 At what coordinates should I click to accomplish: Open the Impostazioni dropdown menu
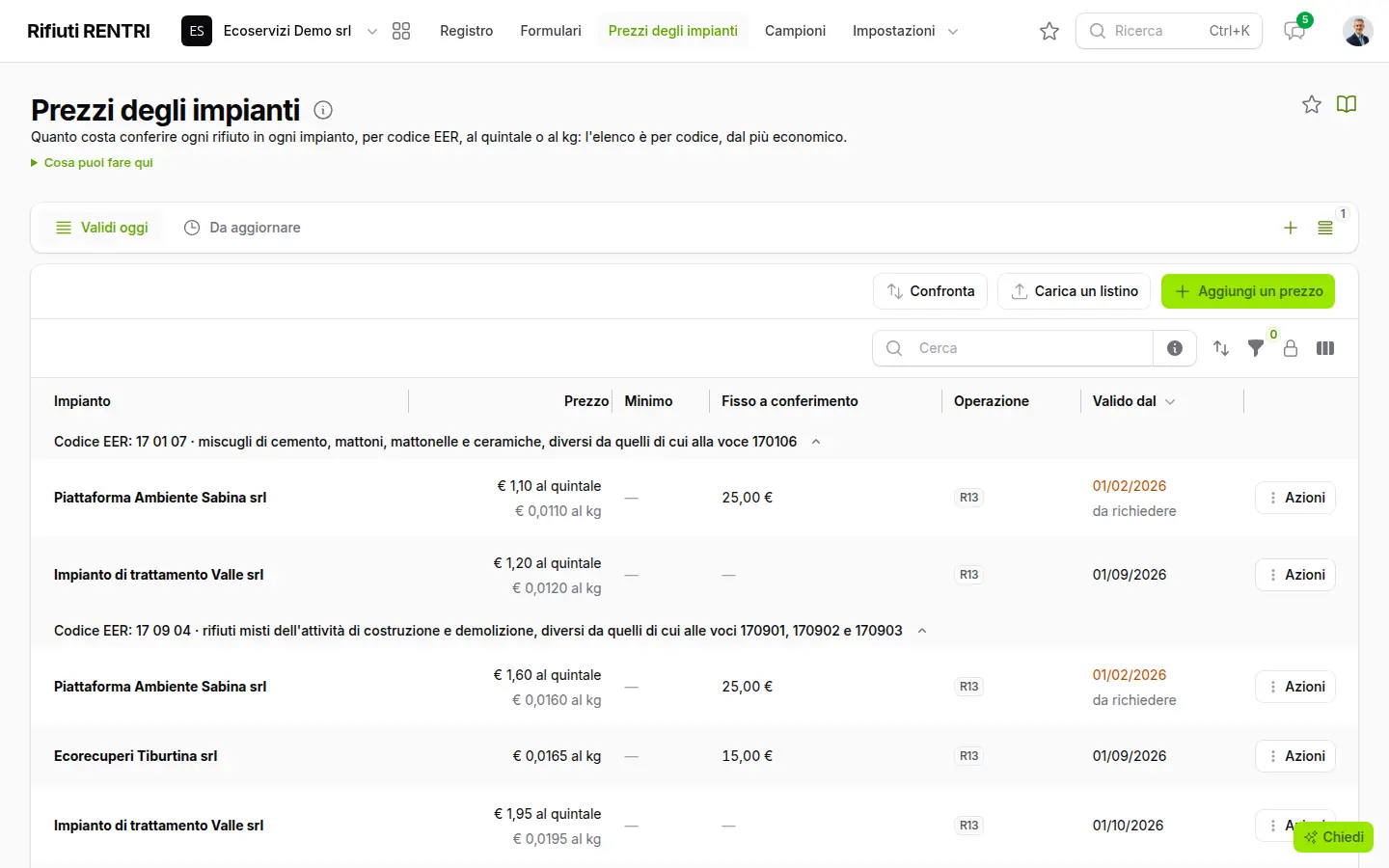[x=905, y=31]
